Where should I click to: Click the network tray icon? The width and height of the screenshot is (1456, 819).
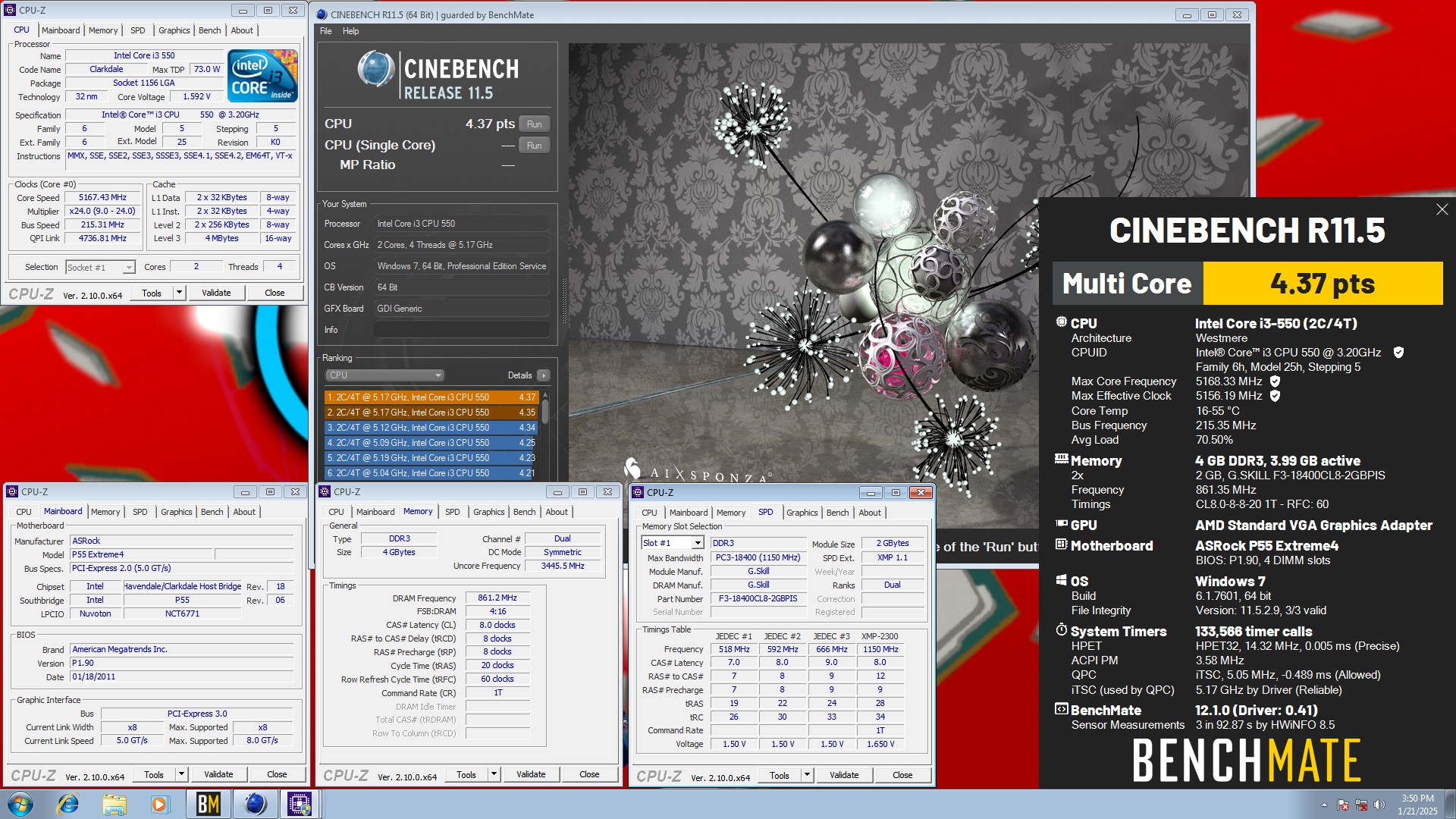[1361, 805]
